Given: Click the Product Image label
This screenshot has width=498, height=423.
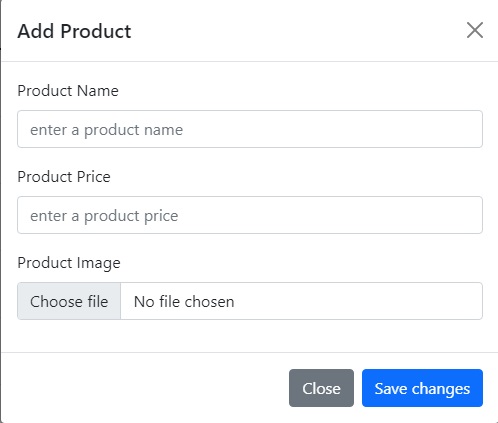Looking at the screenshot, I should point(69,263).
